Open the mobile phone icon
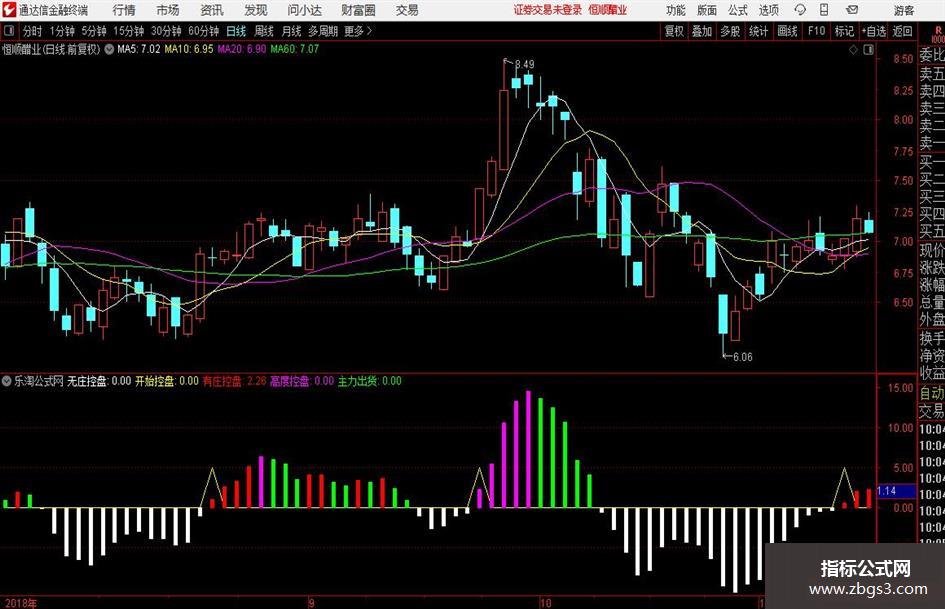This screenshot has height=609, width=945. pos(824,10)
